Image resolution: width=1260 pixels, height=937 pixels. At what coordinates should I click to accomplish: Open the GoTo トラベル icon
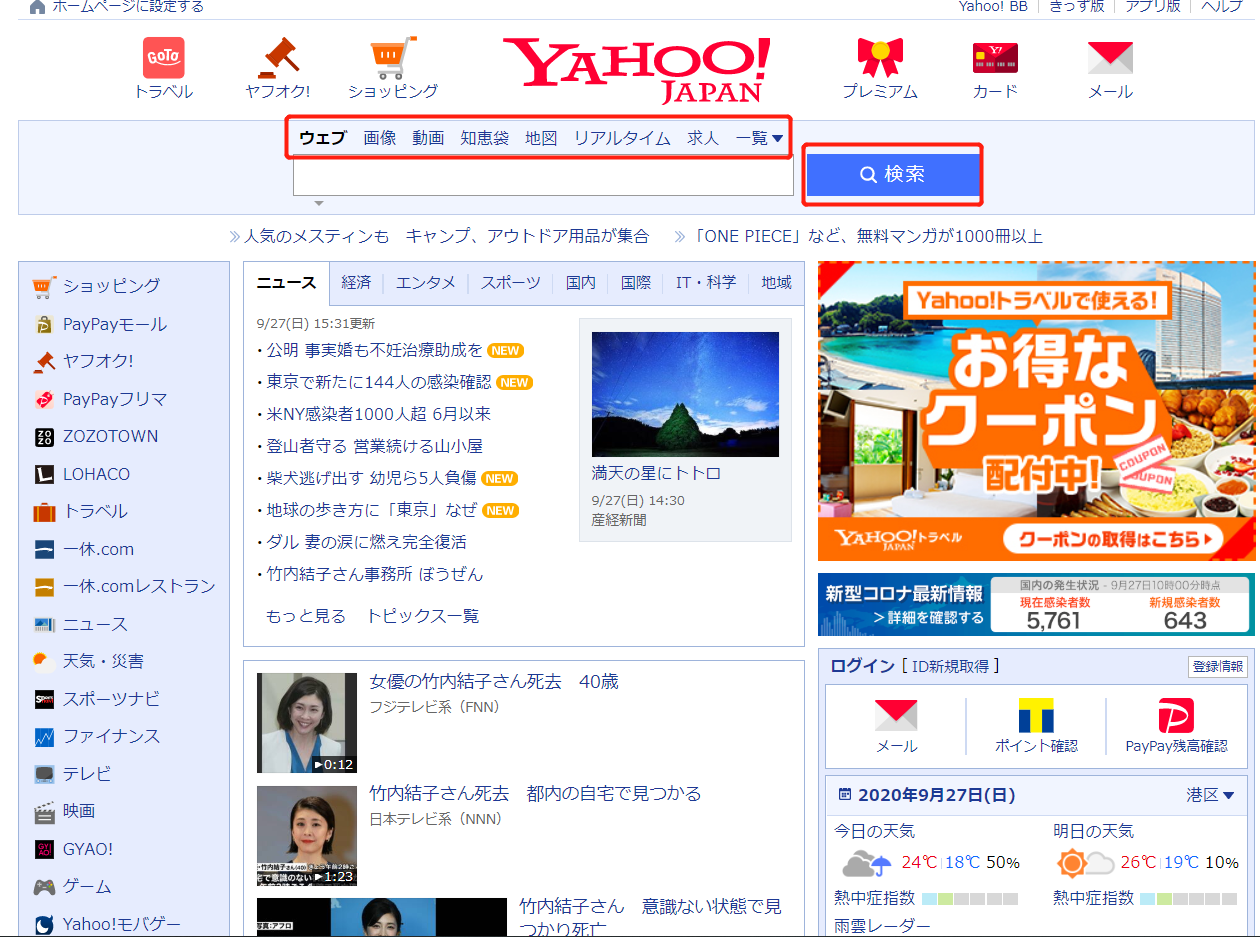click(163, 57)
